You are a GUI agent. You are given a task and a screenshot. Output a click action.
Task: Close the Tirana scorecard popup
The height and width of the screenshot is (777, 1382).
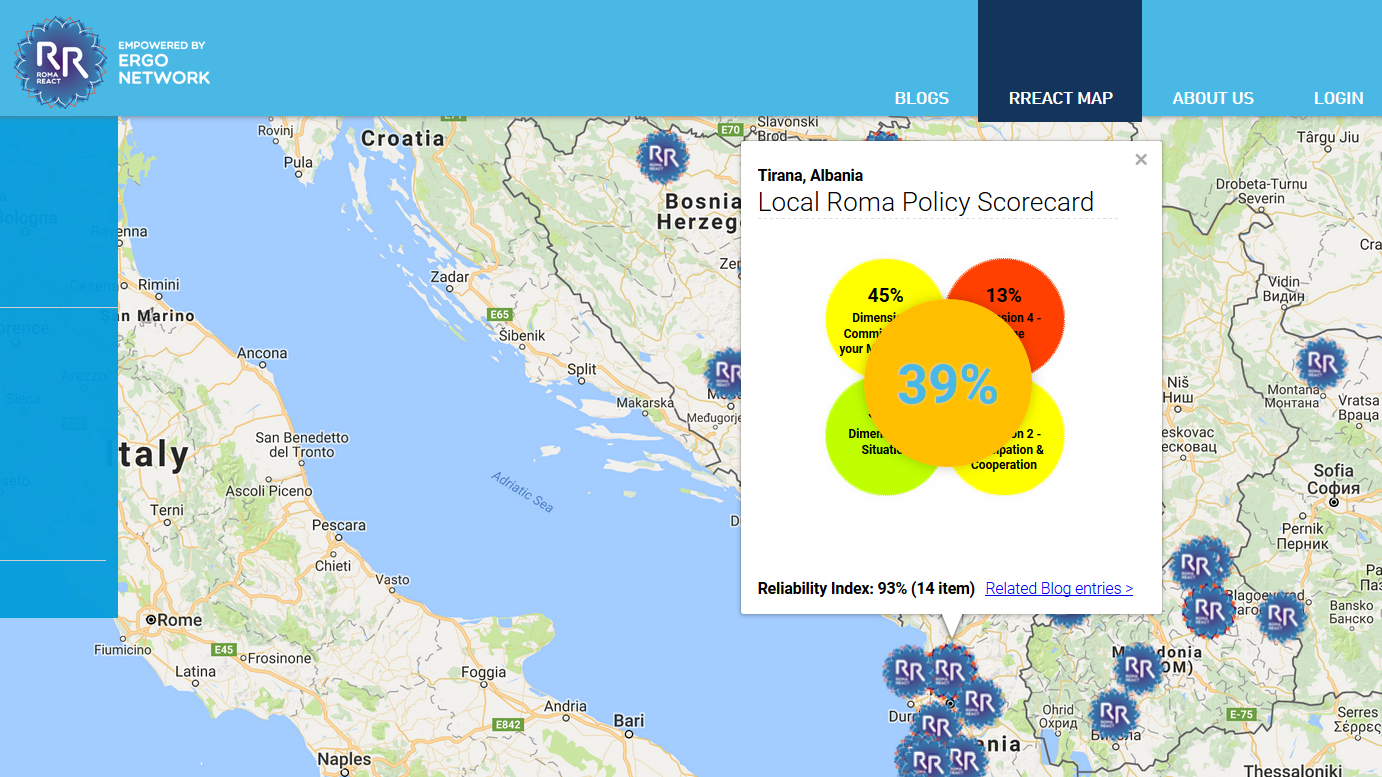pyautogui.click(x=1141, y=160)
